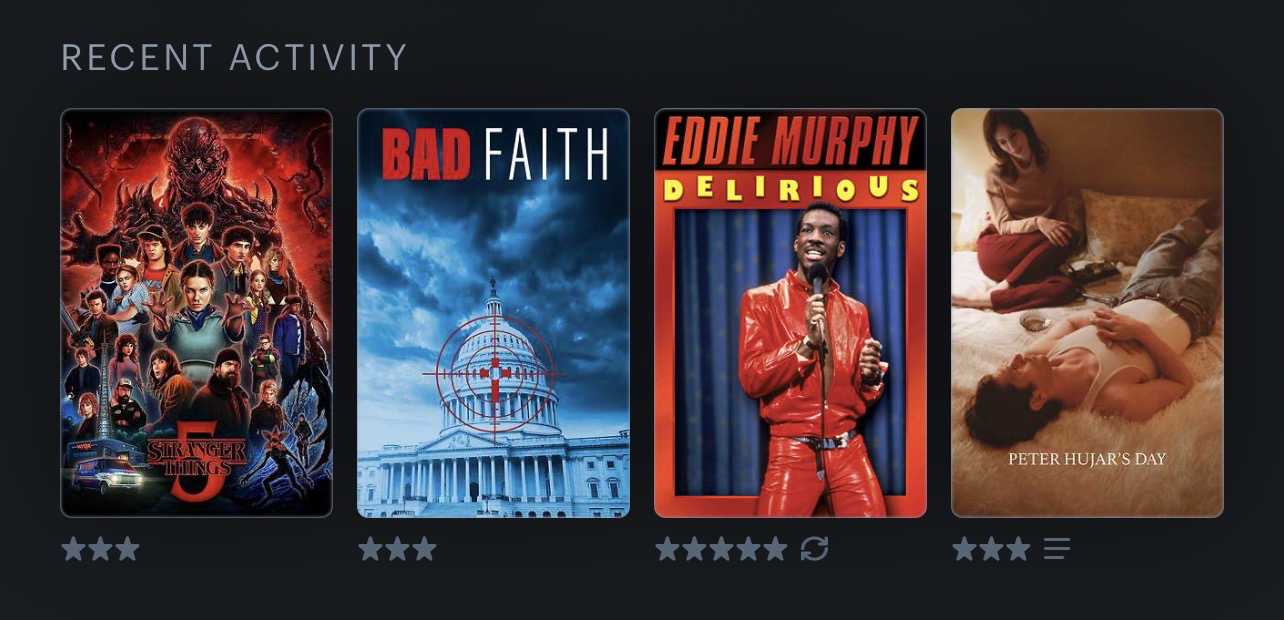Click the BAD FAITH title text on poster
The width and height of the screenshot is (1284, 620).
pos(495,154)
